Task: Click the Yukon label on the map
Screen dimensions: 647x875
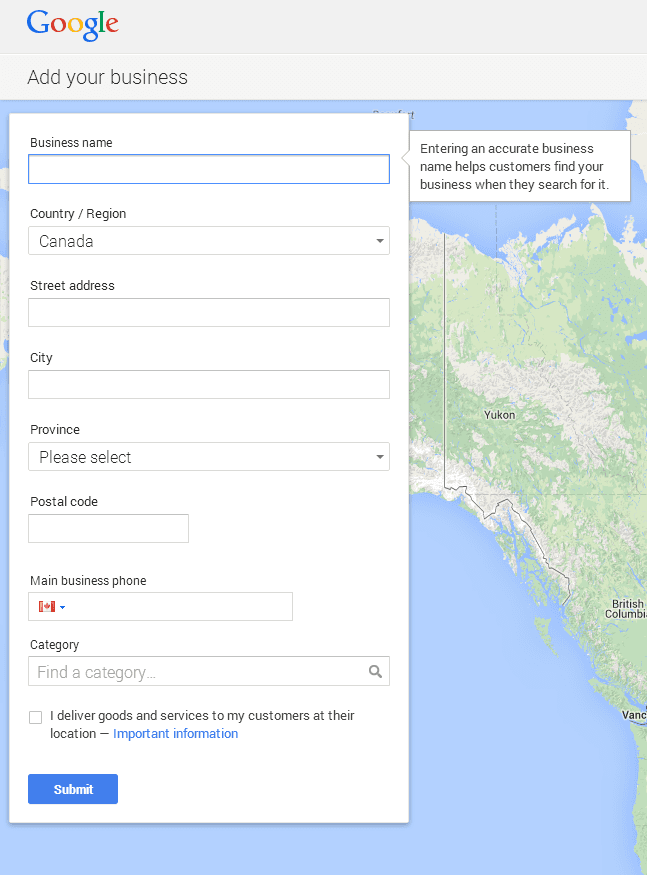Action: coord(500,415)
